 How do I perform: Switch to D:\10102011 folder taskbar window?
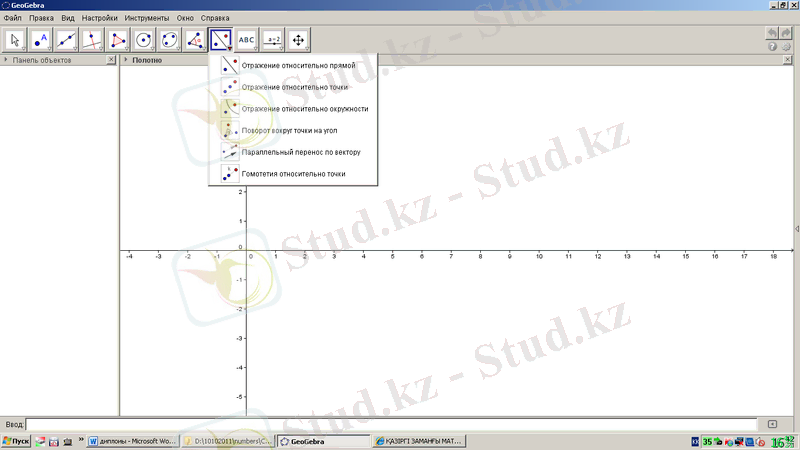coord(228,441)
